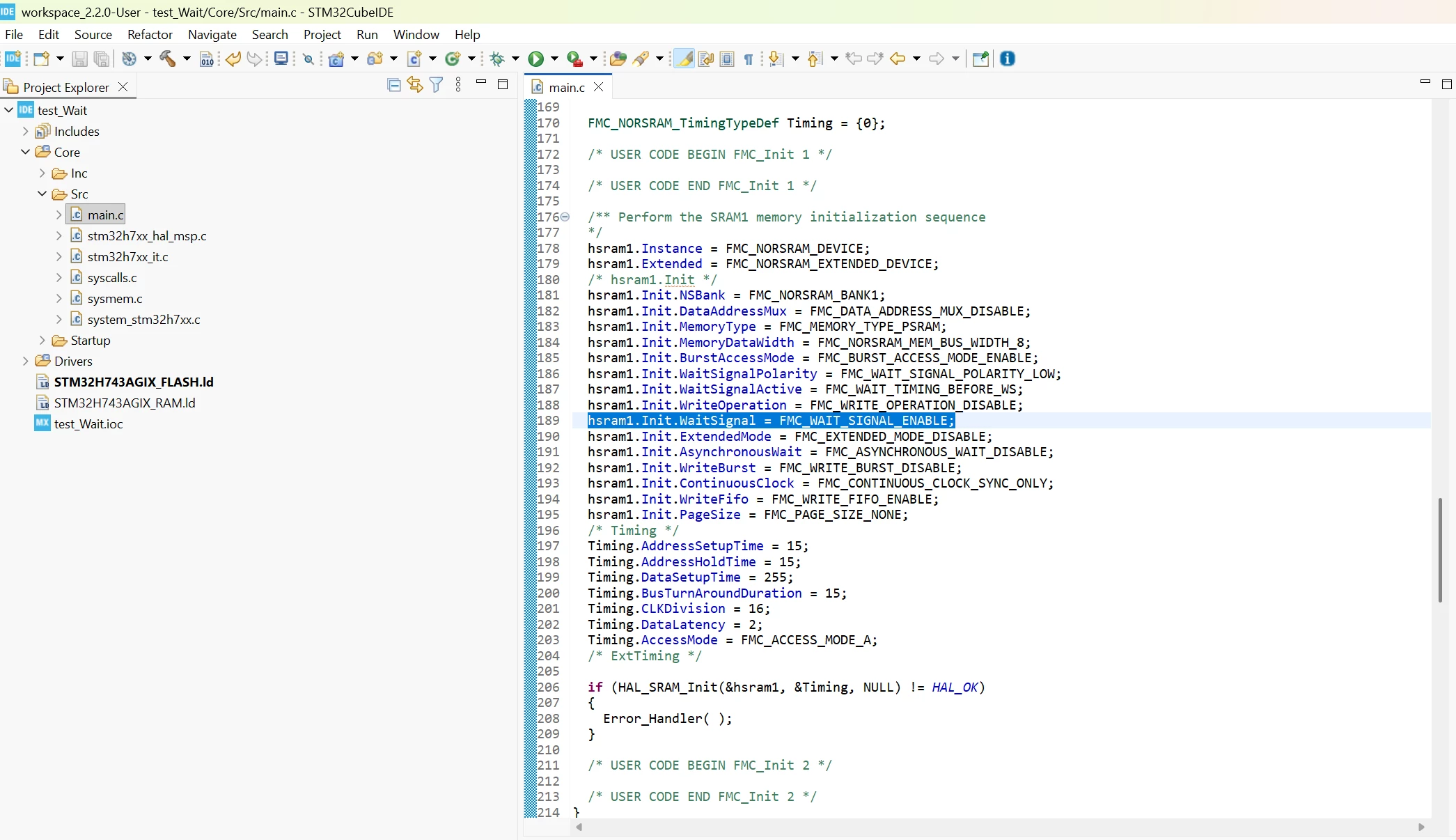Screen dimensions: 1456x840
Task: Select stm32h7xx_it.c file
Action: click(x=127, y=257)
